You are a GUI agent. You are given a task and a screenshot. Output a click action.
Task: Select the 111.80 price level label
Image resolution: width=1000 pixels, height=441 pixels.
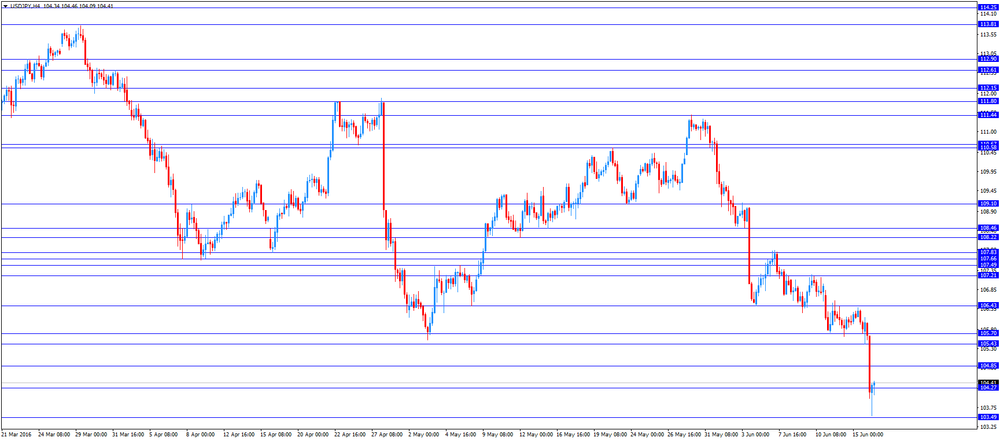coord(988,101)
